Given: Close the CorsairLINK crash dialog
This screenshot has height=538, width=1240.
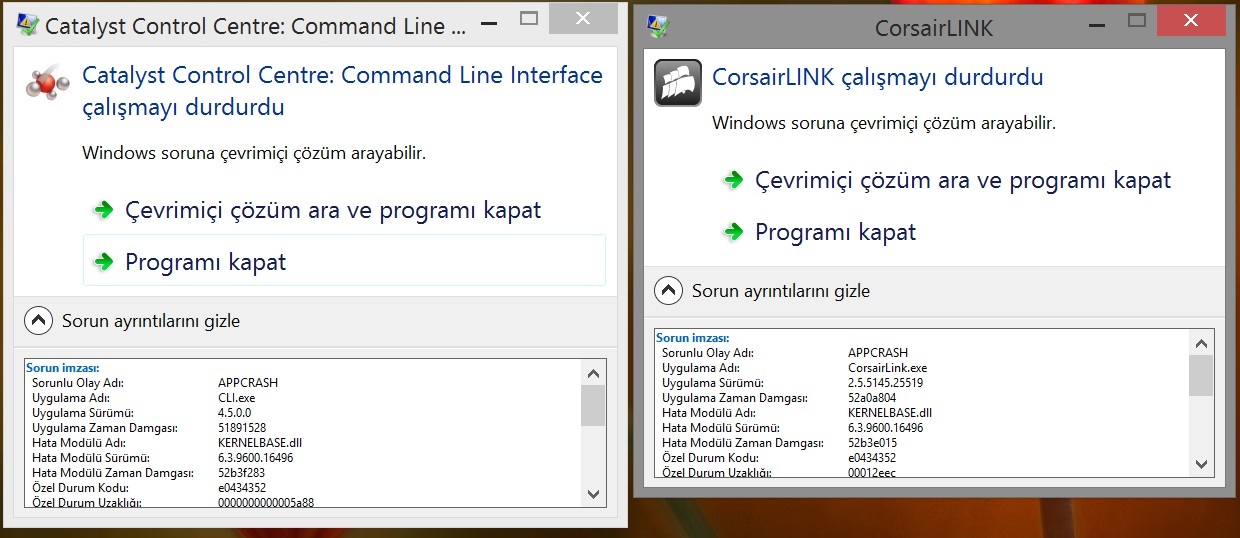Looking at the screenshot, I should click(x=1190, y=19).
